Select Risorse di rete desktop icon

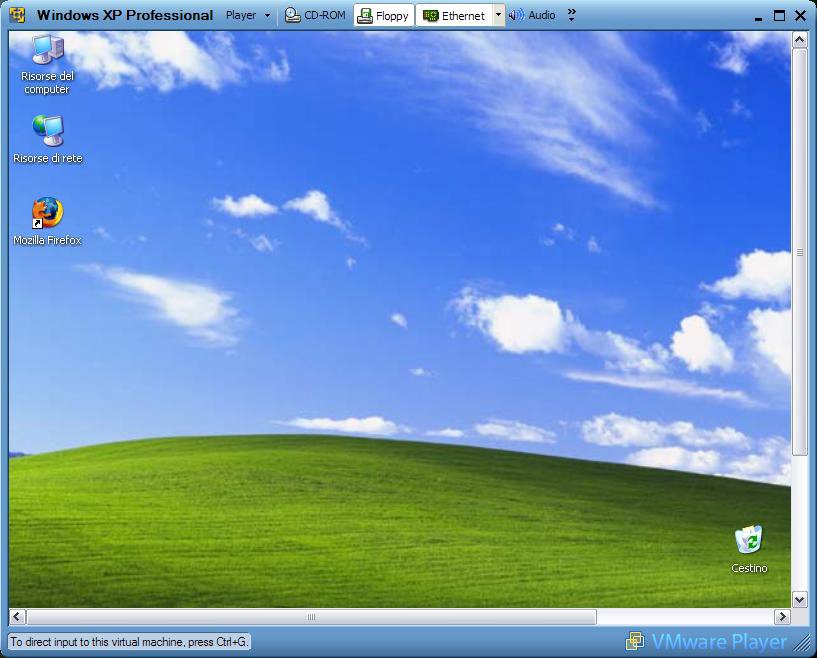pos(47,139)
